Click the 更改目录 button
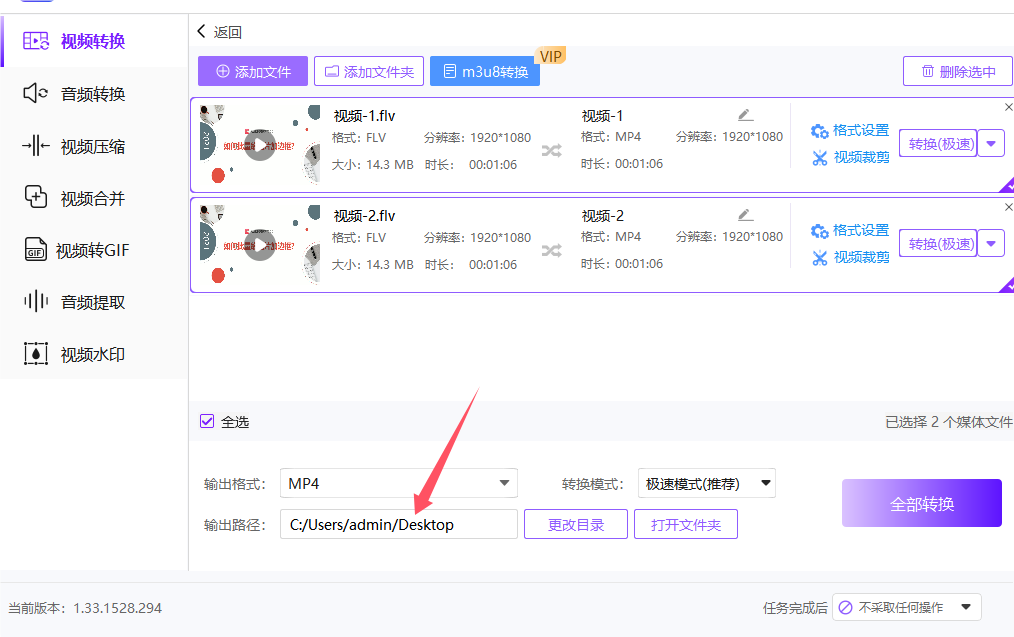 576,524
